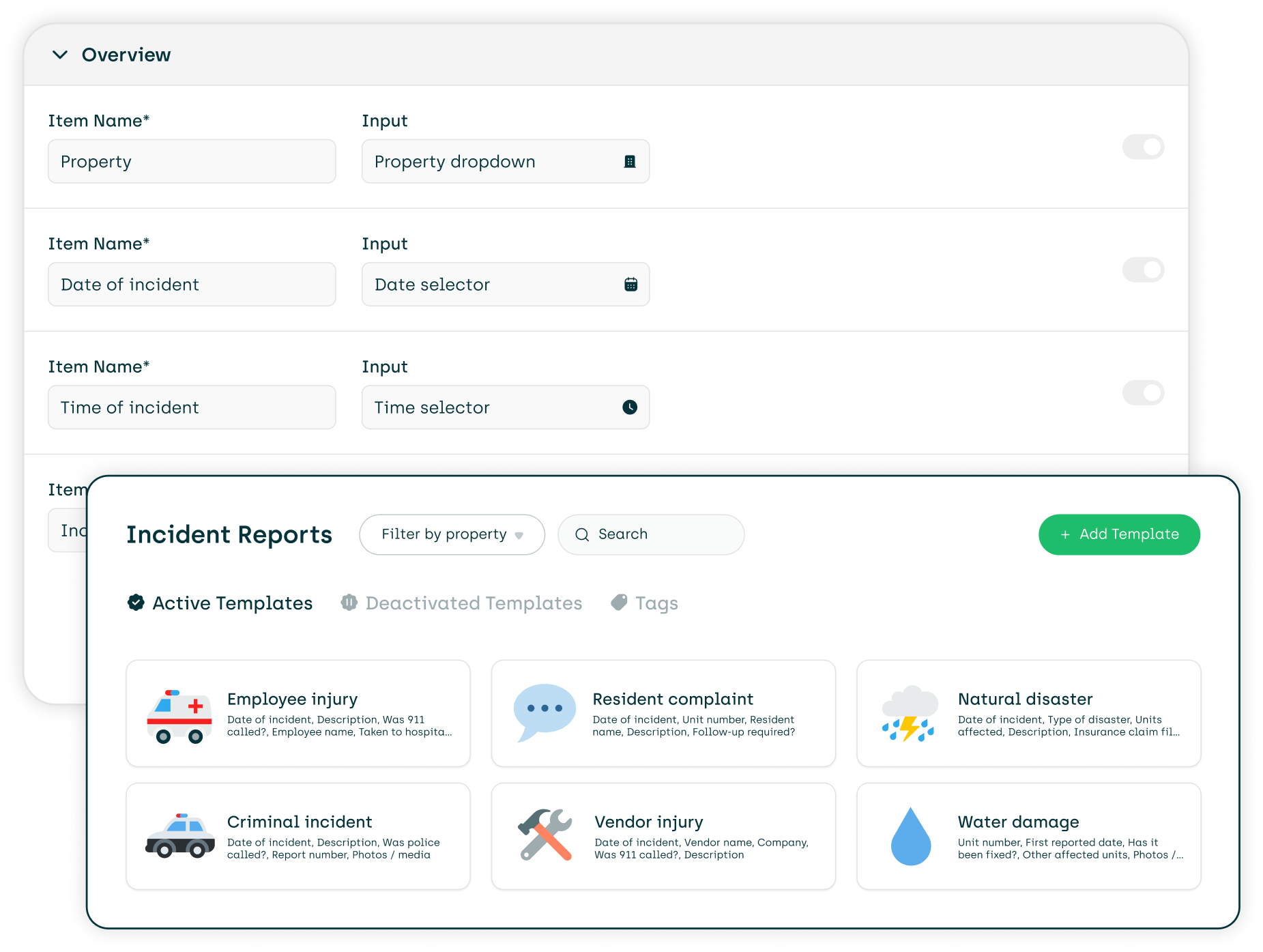Image resolution: width=1263 pixels, height=952 pixels.
Task: Collapse the Overview section chevron
Action: [60, 55]
